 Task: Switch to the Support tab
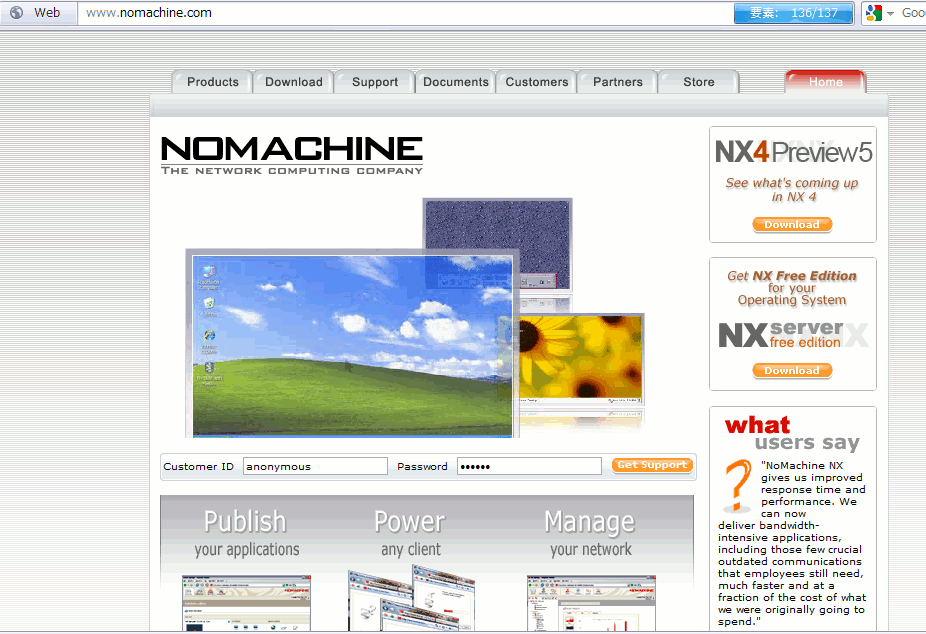pos(375,82)
